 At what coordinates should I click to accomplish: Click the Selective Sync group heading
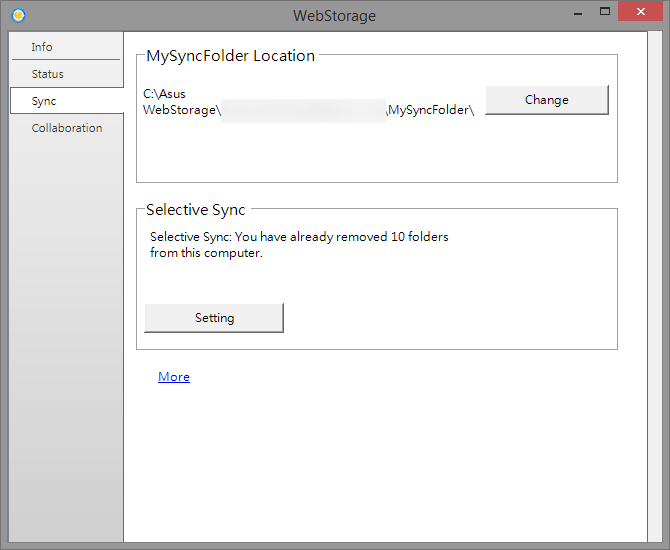tap(196, 209)
